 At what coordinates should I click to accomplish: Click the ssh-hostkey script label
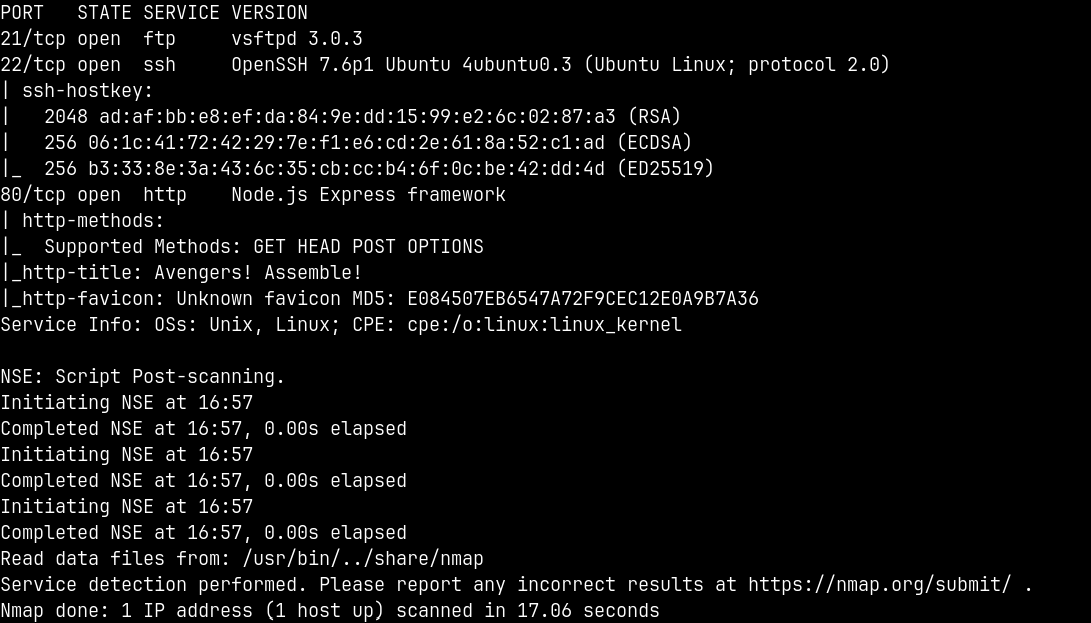(88, 91)
